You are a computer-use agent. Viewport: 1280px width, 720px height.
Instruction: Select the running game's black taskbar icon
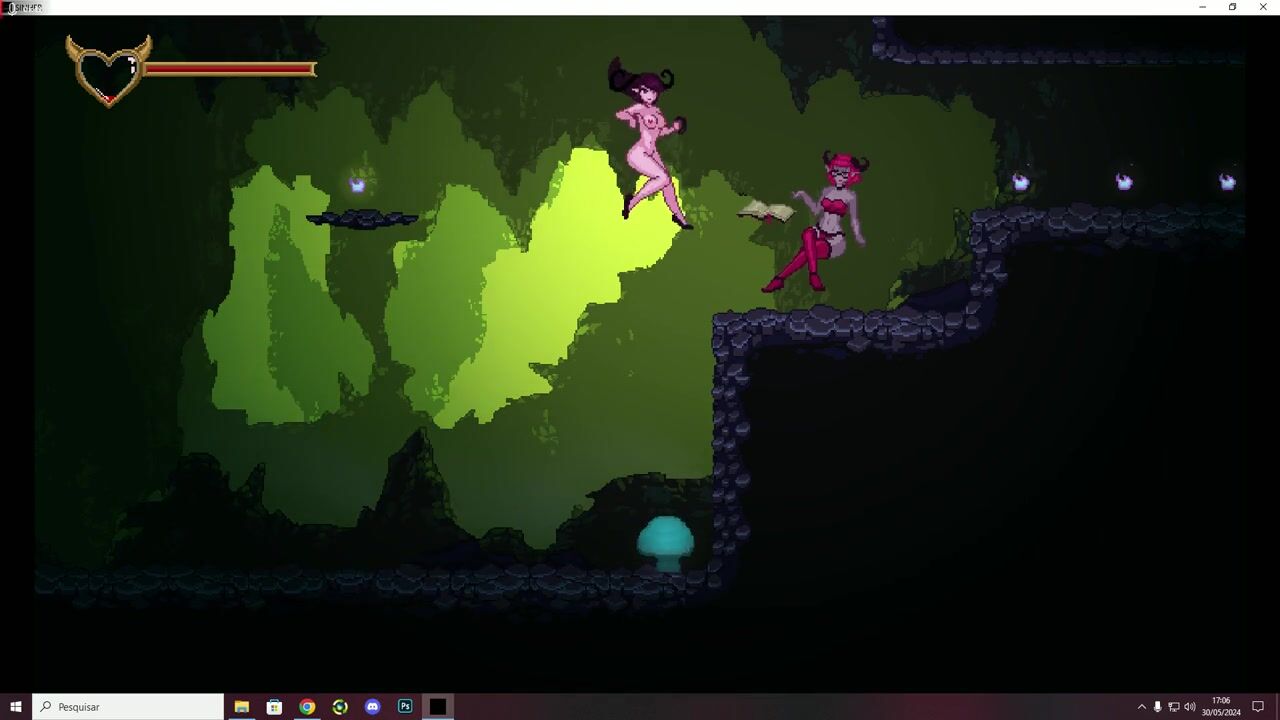pyautogui.click(x=438, y=706)
